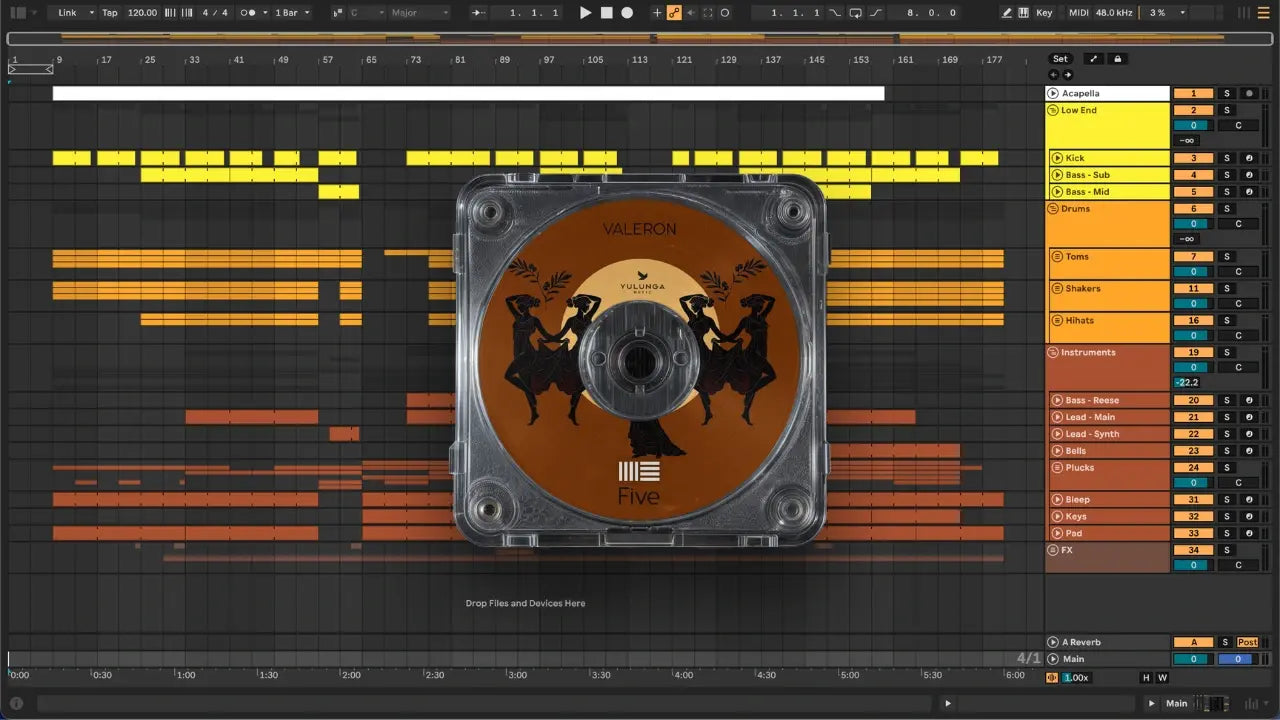Image resolution: width=1280 pixels, height=720 pixels.
Task: Click the Bass - Reese track icon
Action: point(1057,401)
